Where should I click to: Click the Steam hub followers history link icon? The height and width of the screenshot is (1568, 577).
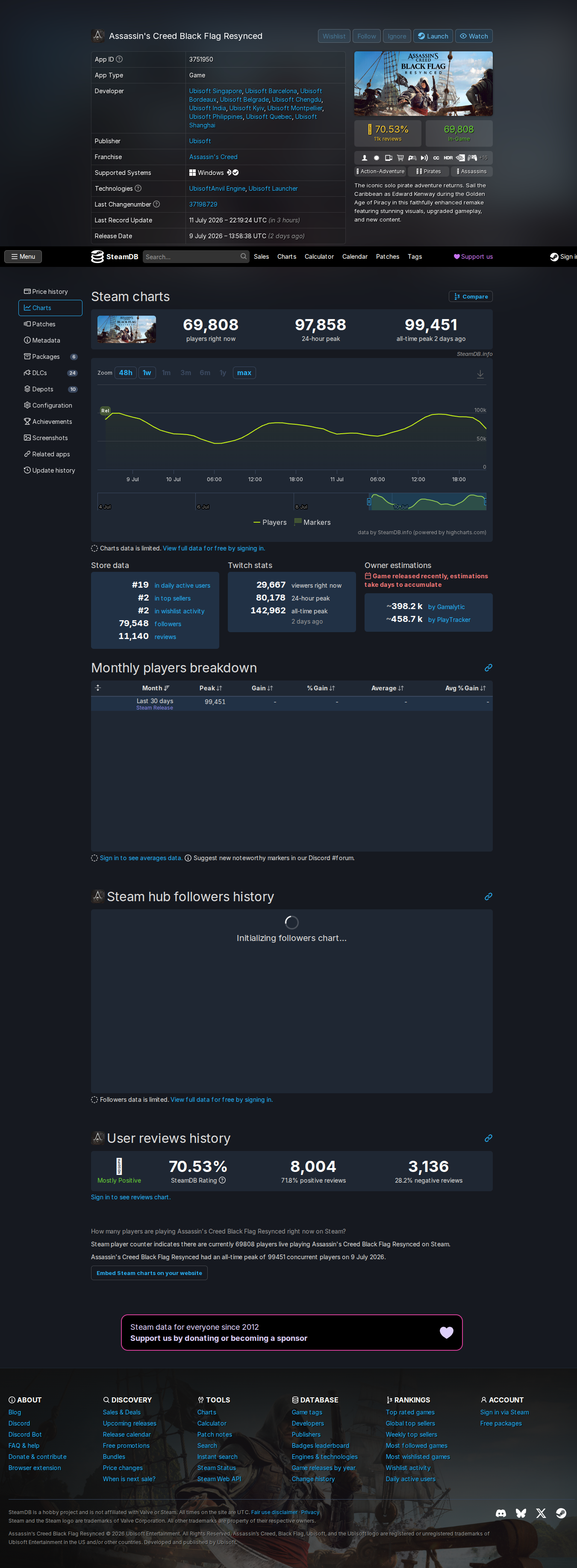488,896
